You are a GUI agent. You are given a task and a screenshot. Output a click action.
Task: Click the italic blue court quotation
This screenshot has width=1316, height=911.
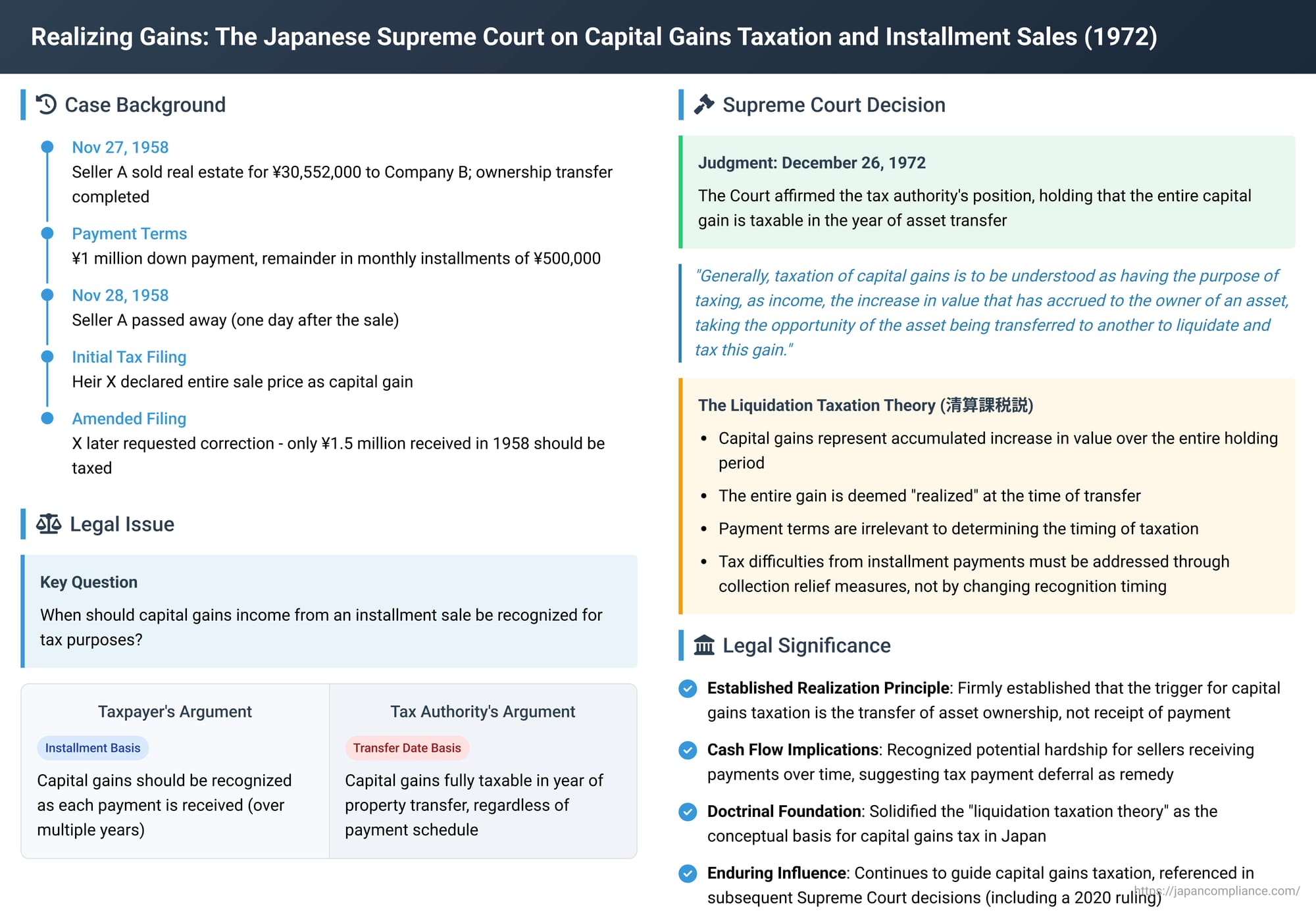(x=991, y=312)
